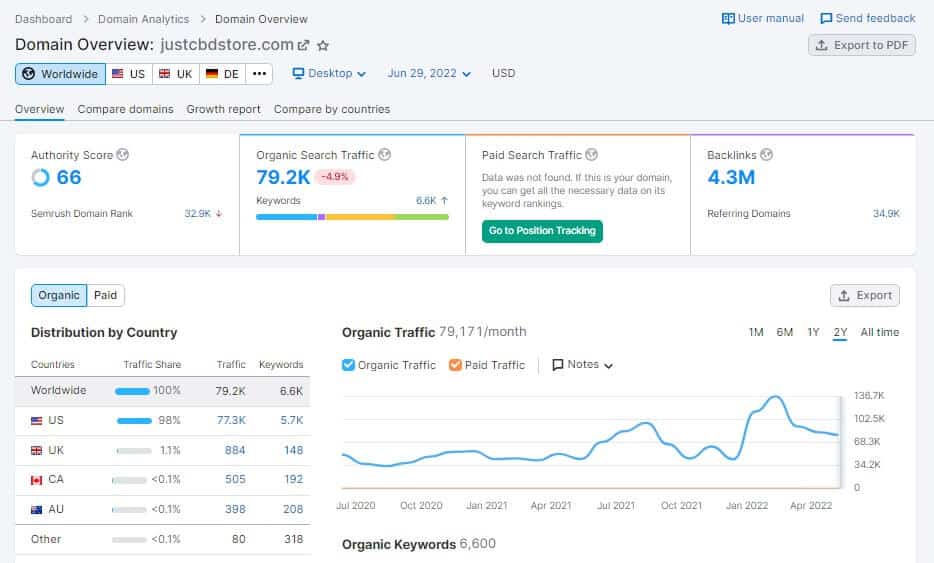Set chart range to 2Y
This screenshot has height=563, width=934.
[x=840, y=332]
